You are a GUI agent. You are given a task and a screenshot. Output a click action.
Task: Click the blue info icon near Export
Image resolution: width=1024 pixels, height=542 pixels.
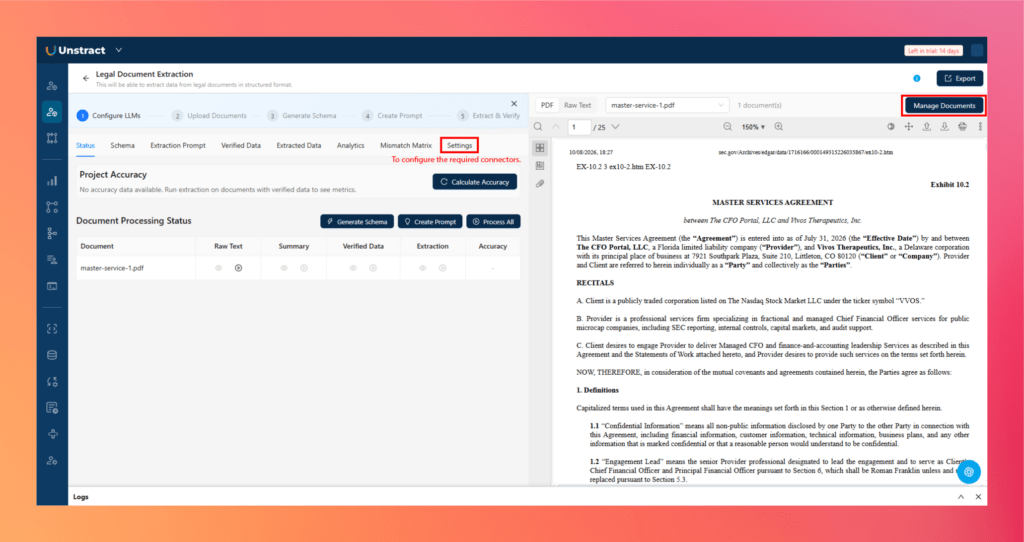pos(917,78)
